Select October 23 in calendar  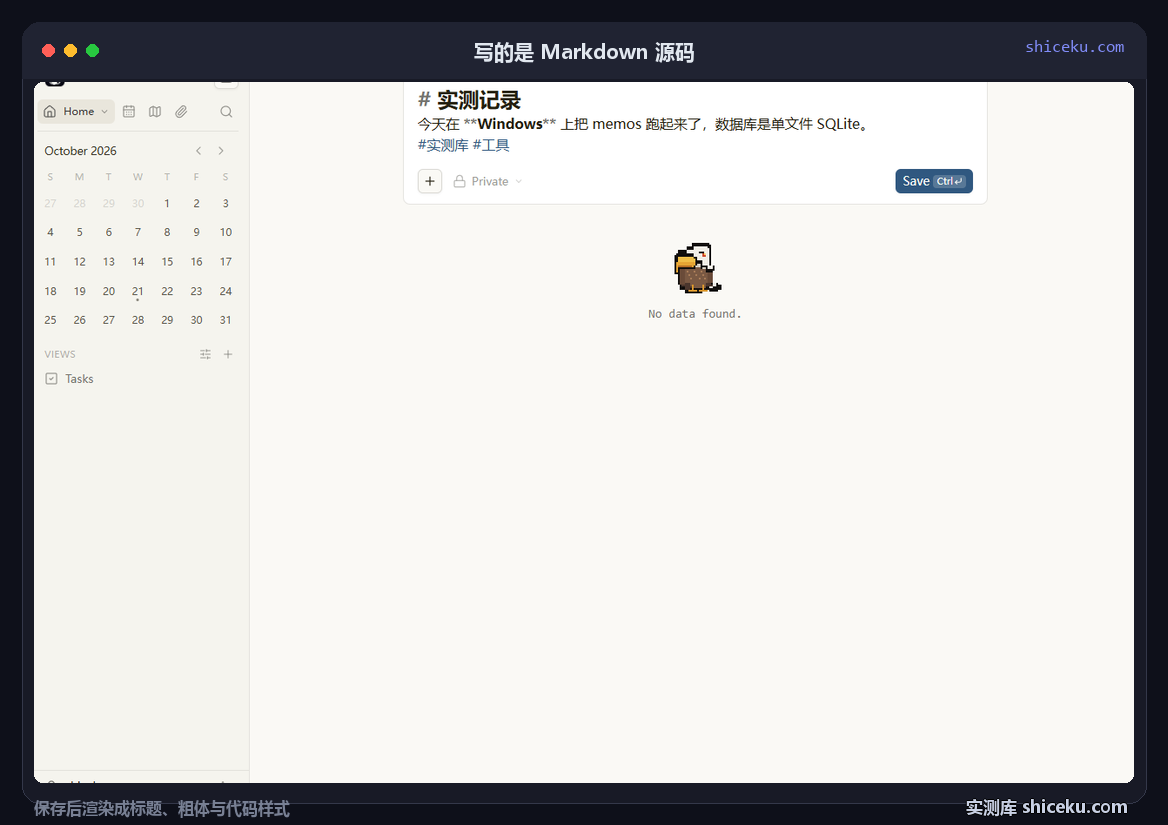[197, 291]
